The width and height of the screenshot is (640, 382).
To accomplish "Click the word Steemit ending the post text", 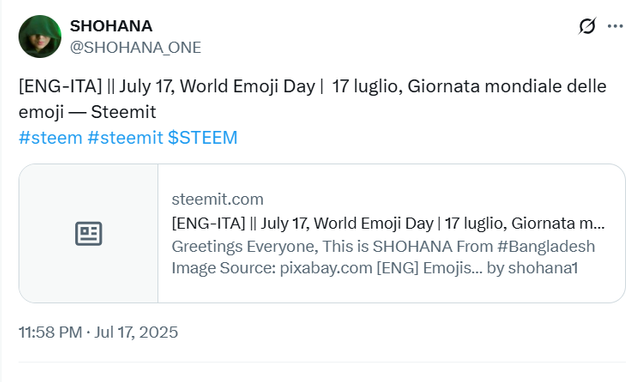I will coord(123,112).
